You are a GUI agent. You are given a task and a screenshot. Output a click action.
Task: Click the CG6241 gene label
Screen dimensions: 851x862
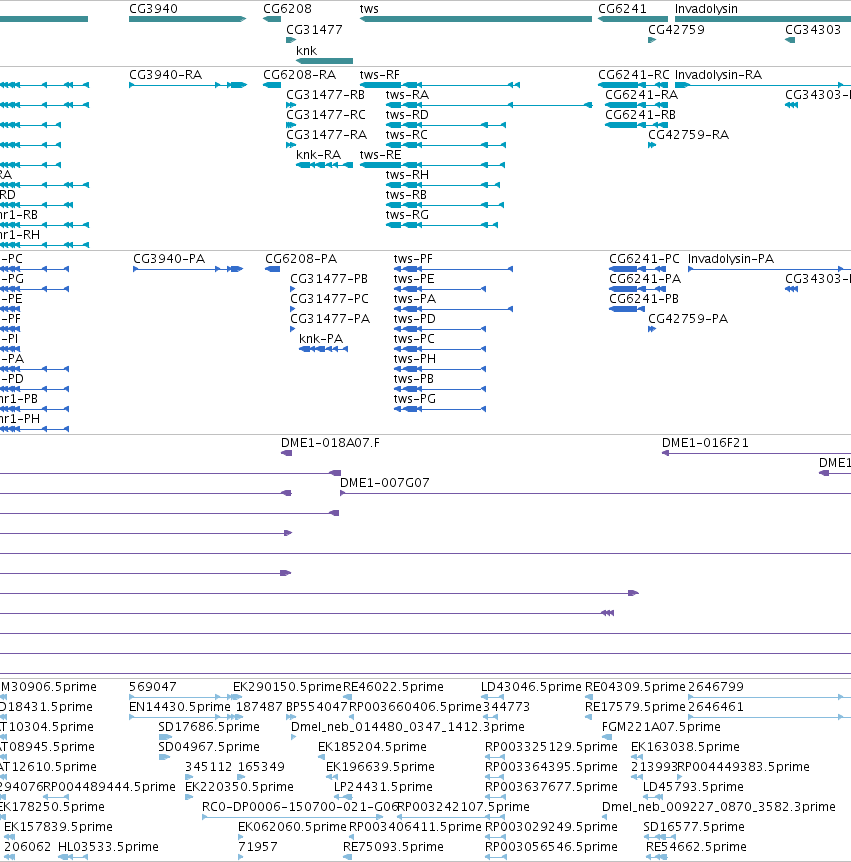pyautogui.click(x=622, y=9)
